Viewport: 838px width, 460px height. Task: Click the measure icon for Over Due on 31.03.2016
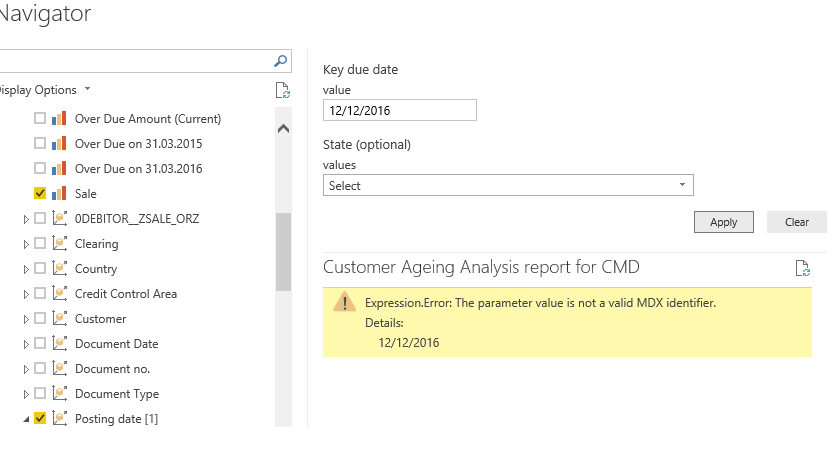pyautogui.click(x=59, y=168)
